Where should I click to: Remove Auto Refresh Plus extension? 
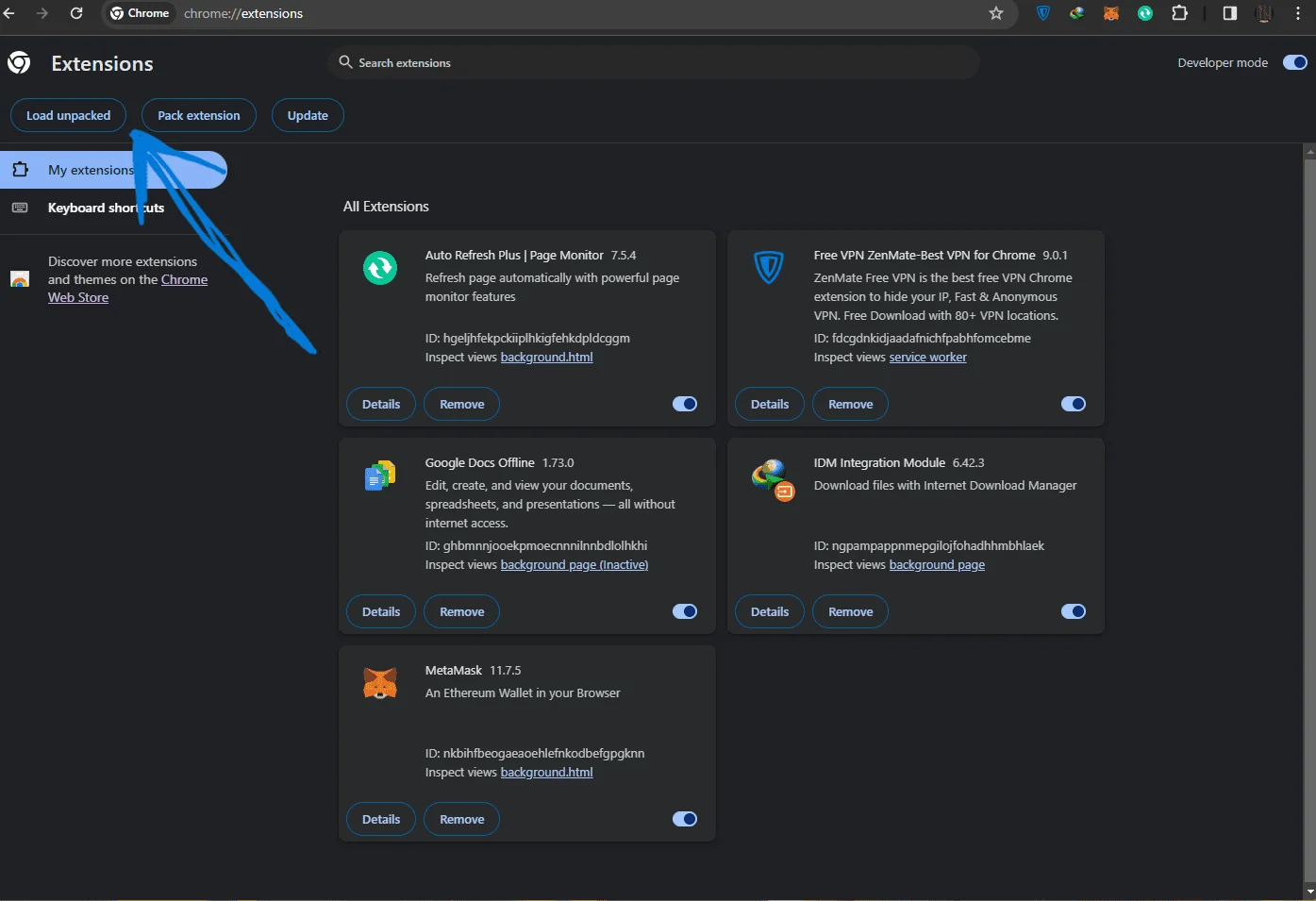point(462,404)
